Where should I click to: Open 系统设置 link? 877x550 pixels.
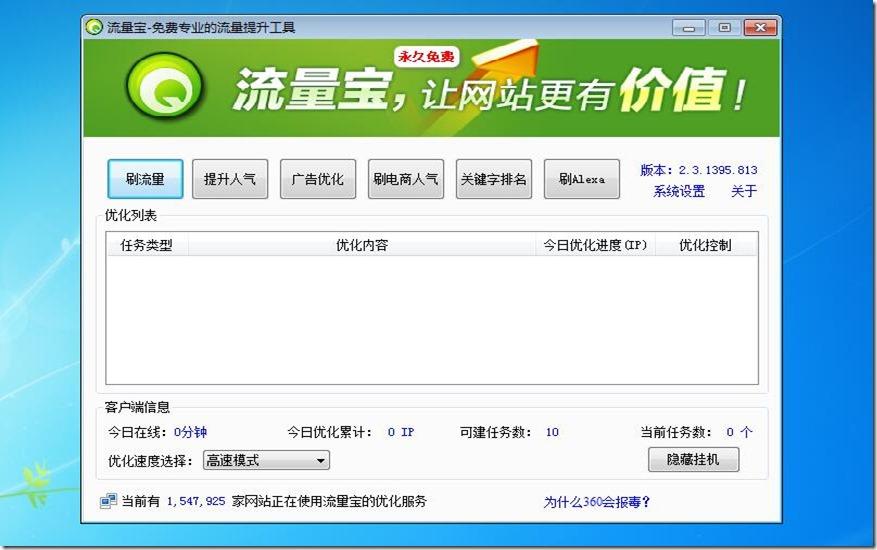coord(679,191)
